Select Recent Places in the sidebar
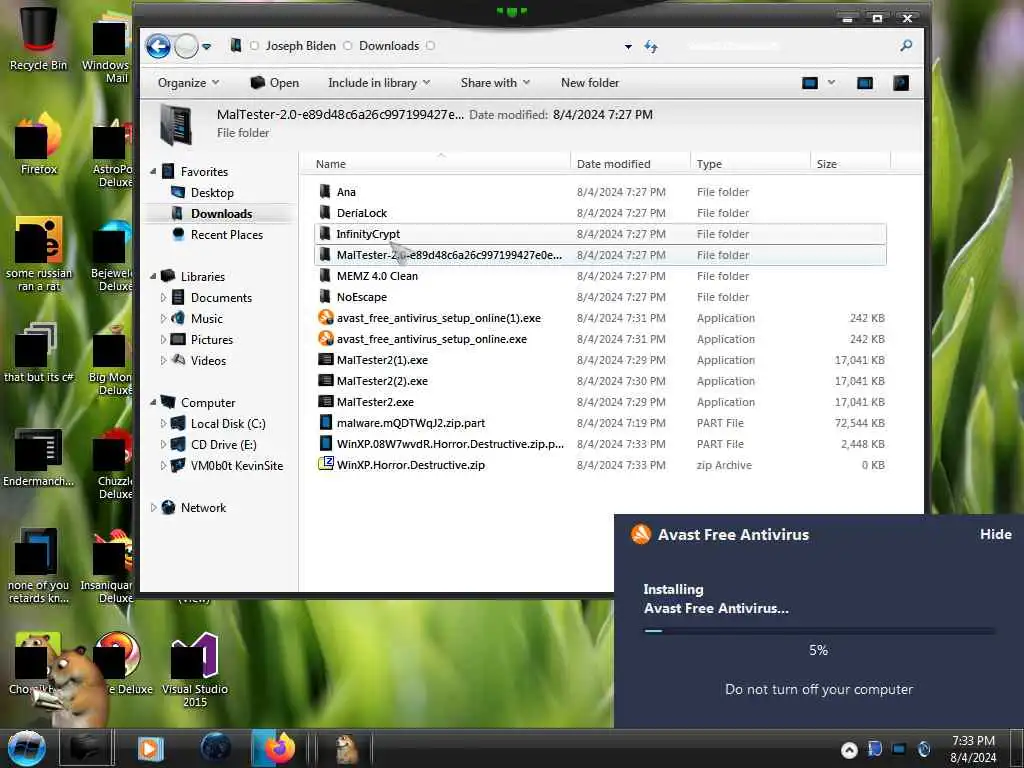Image resolution: width=1024 pixels, height=768 pixels. pyautogui.click(x=226, y=234)
